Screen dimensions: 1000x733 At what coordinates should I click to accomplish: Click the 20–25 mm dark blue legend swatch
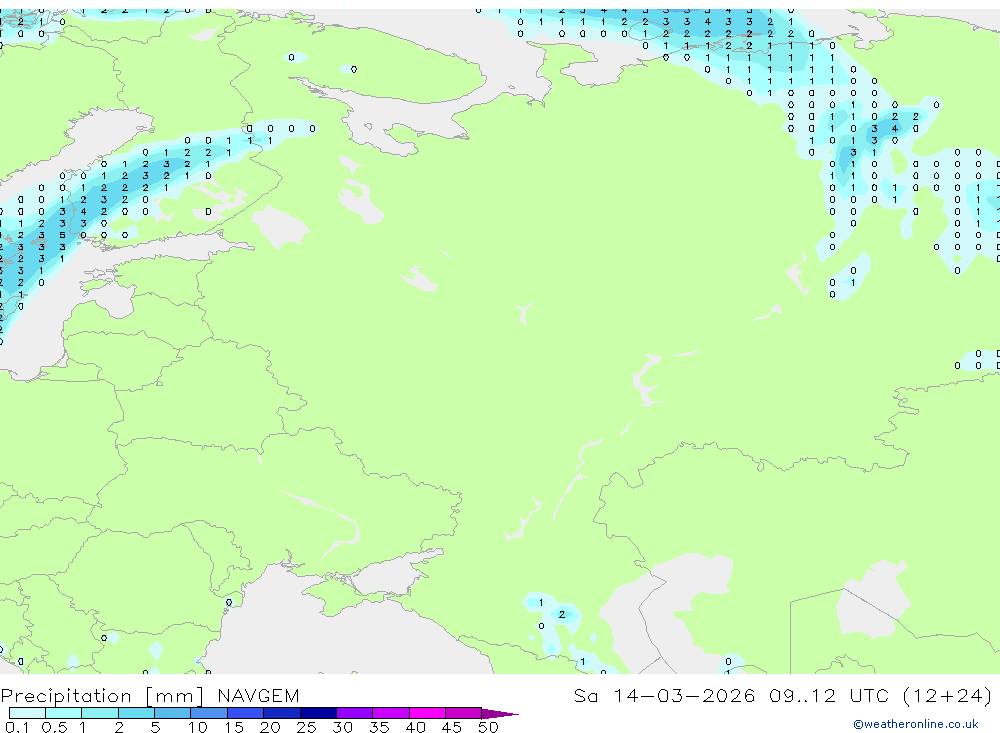(282, 713)
